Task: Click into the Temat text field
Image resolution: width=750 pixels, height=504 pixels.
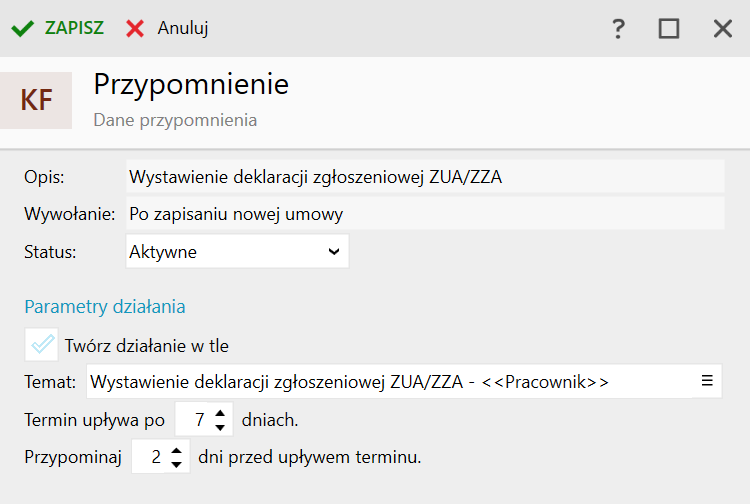Action: point(390,382)
